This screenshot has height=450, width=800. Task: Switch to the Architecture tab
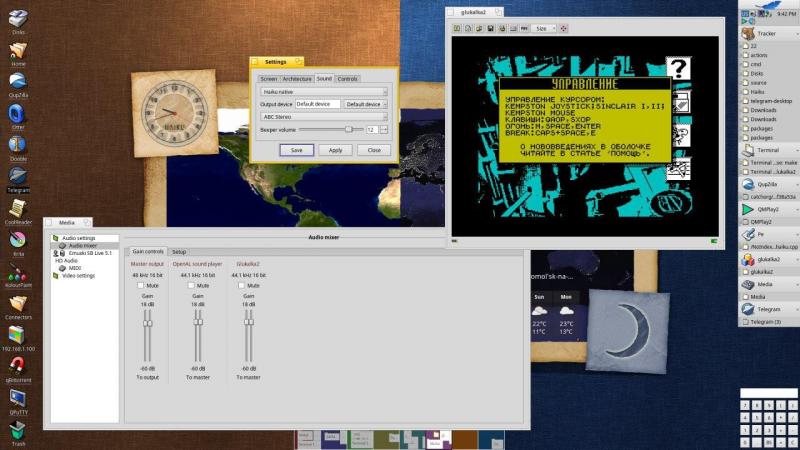tap(297, 78)
